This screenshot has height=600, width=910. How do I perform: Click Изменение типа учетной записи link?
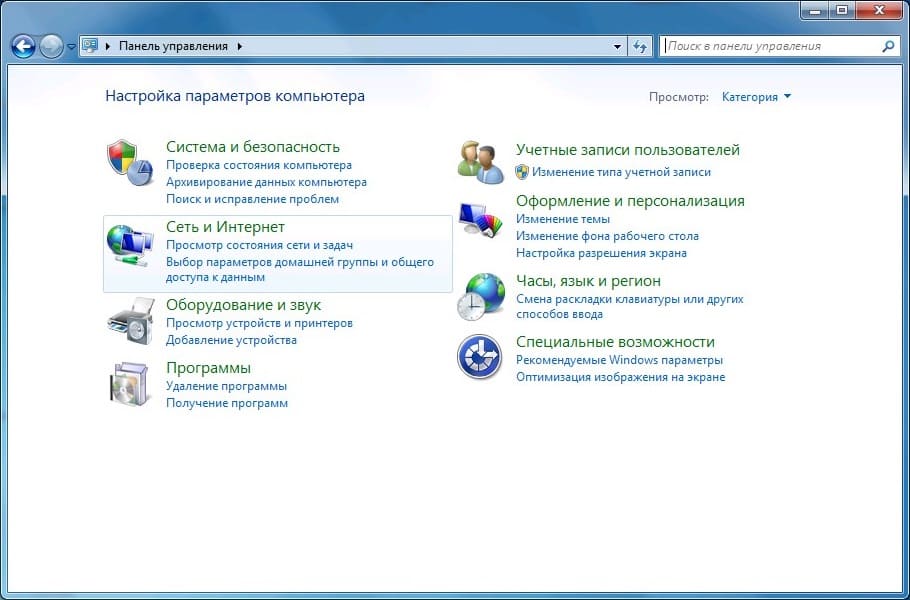[621, 172]
